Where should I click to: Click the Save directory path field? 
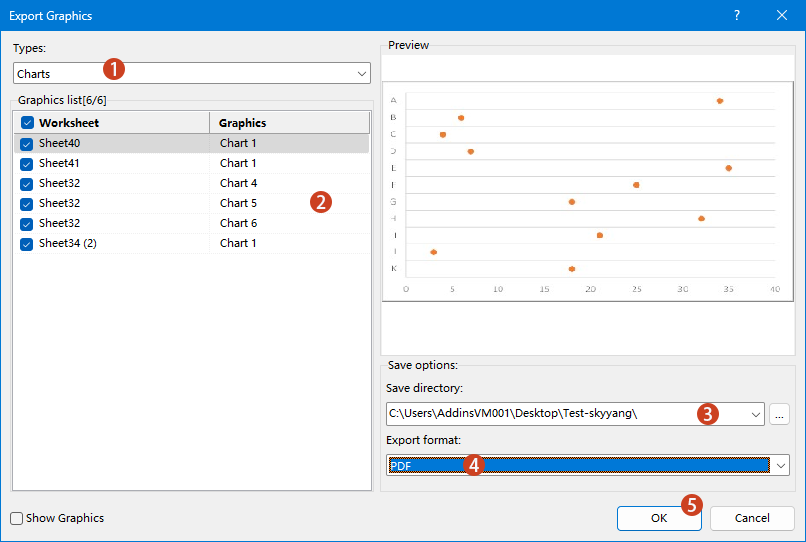click(x=540, y=413)
